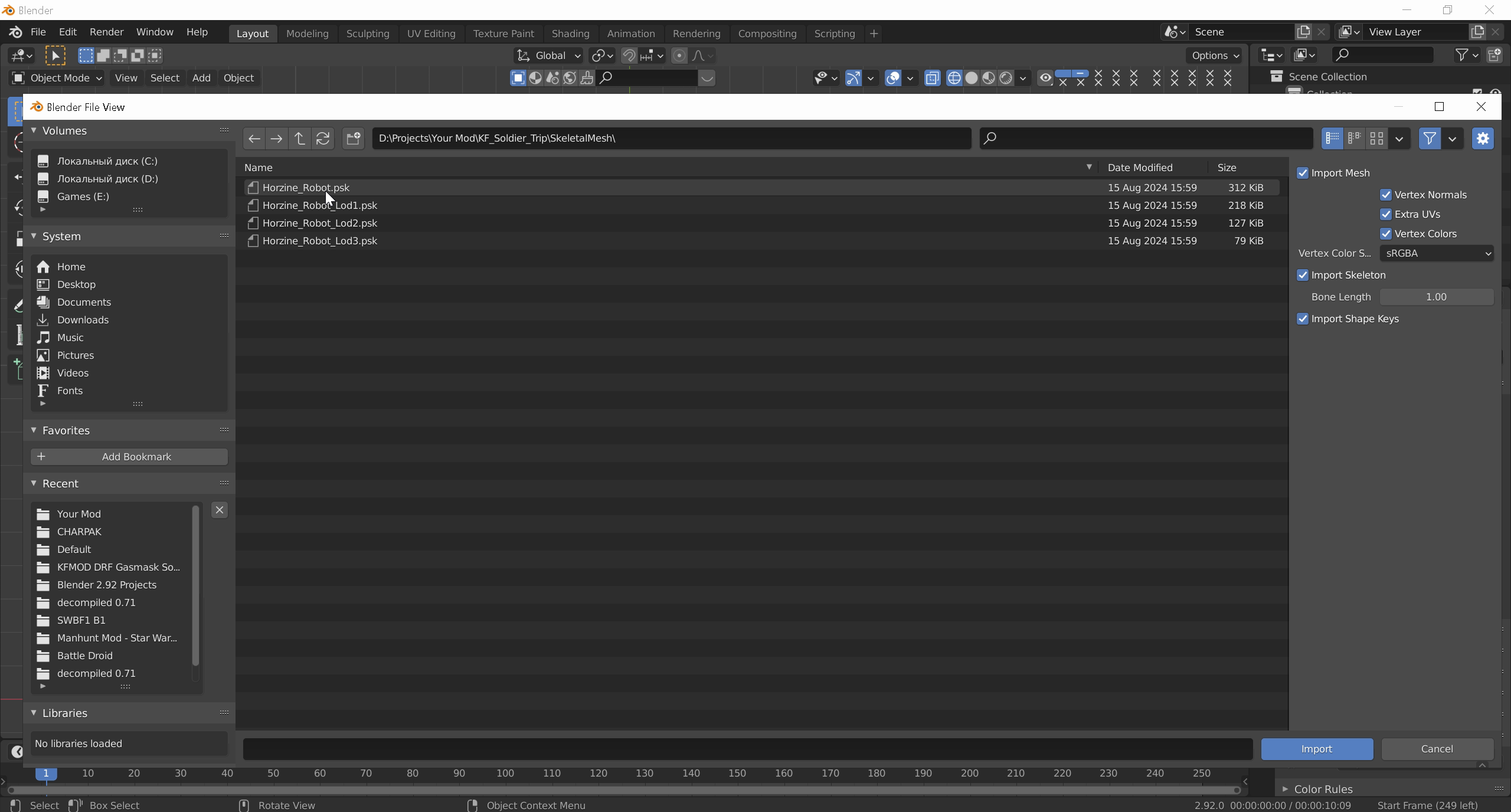The width and height of the screenshot is (1511, 812).
Task: Click the Import button
Action: pyautogui.click(x=1316, y=749)
